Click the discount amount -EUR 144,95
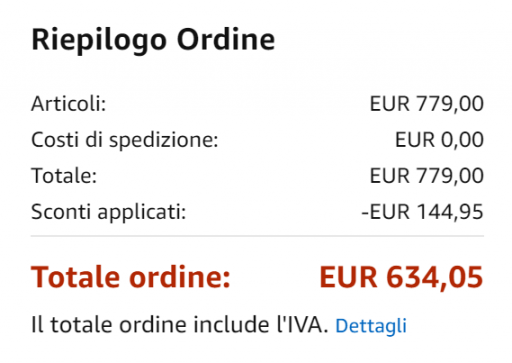The image size is (512, 363). pos(422,212)
